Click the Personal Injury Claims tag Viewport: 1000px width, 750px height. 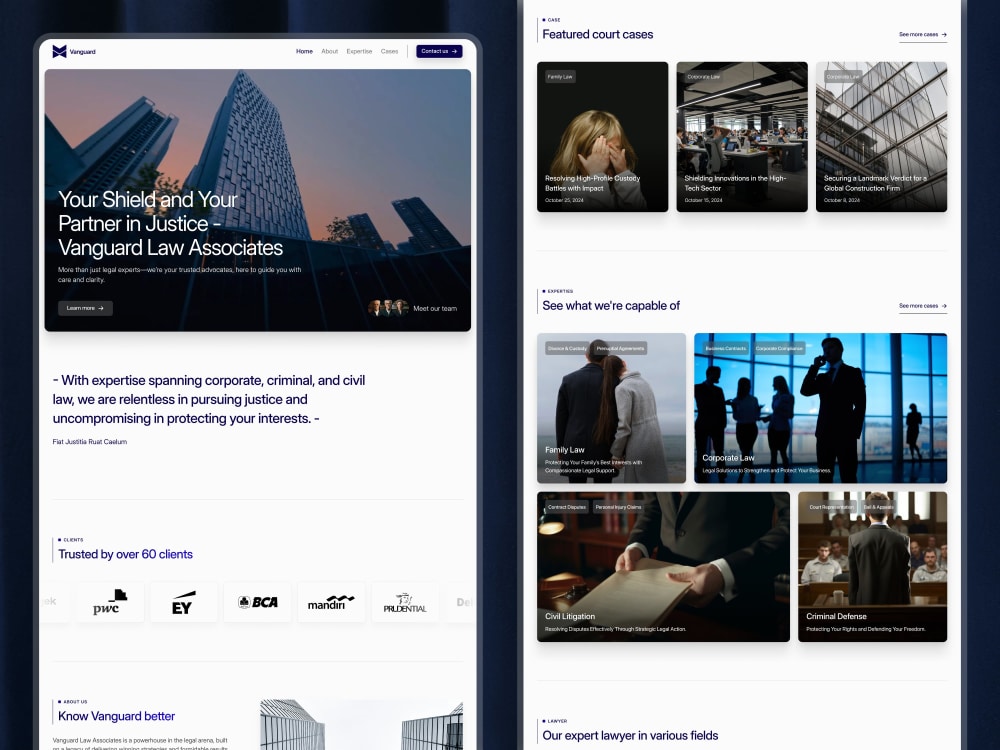[619, 507]
